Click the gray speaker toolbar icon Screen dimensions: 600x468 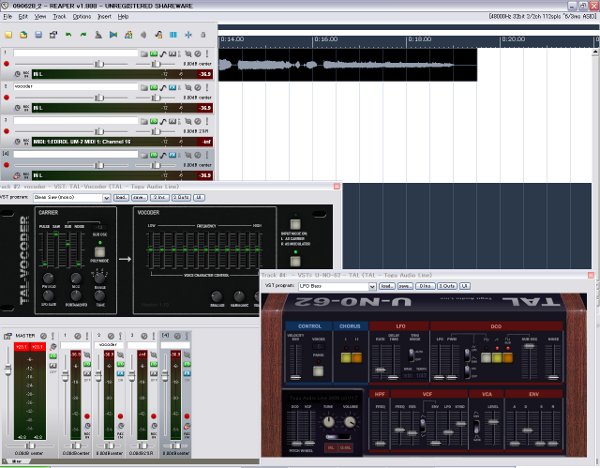pos(143,35)
